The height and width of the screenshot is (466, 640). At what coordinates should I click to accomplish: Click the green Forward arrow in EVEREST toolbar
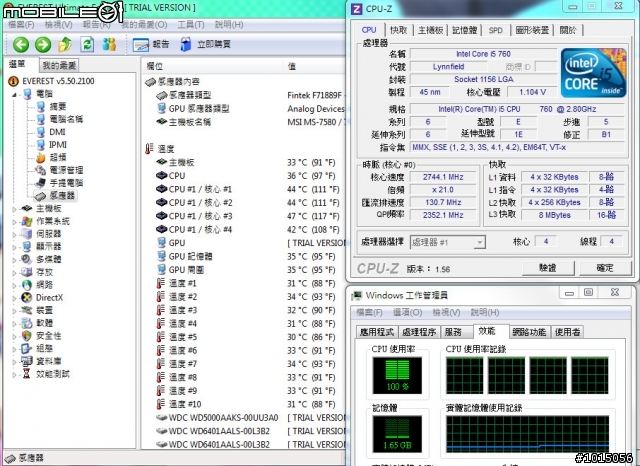click(x=42, y=44)
